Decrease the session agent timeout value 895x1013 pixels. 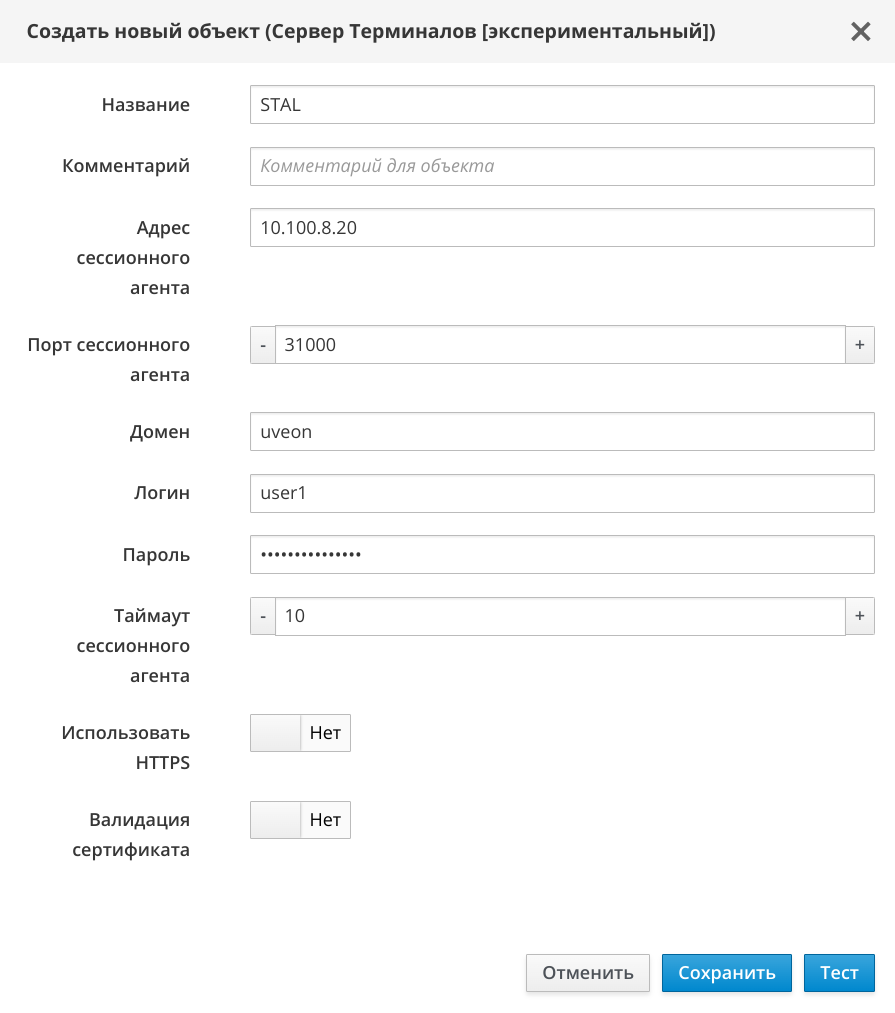[263, 616]
